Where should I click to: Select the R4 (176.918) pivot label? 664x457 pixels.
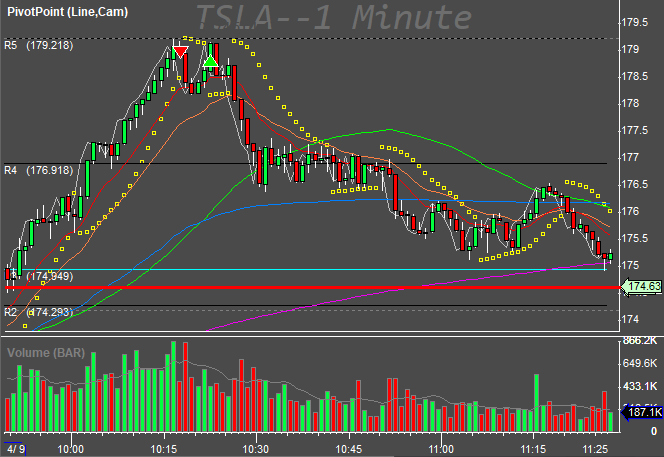[39, 170]
